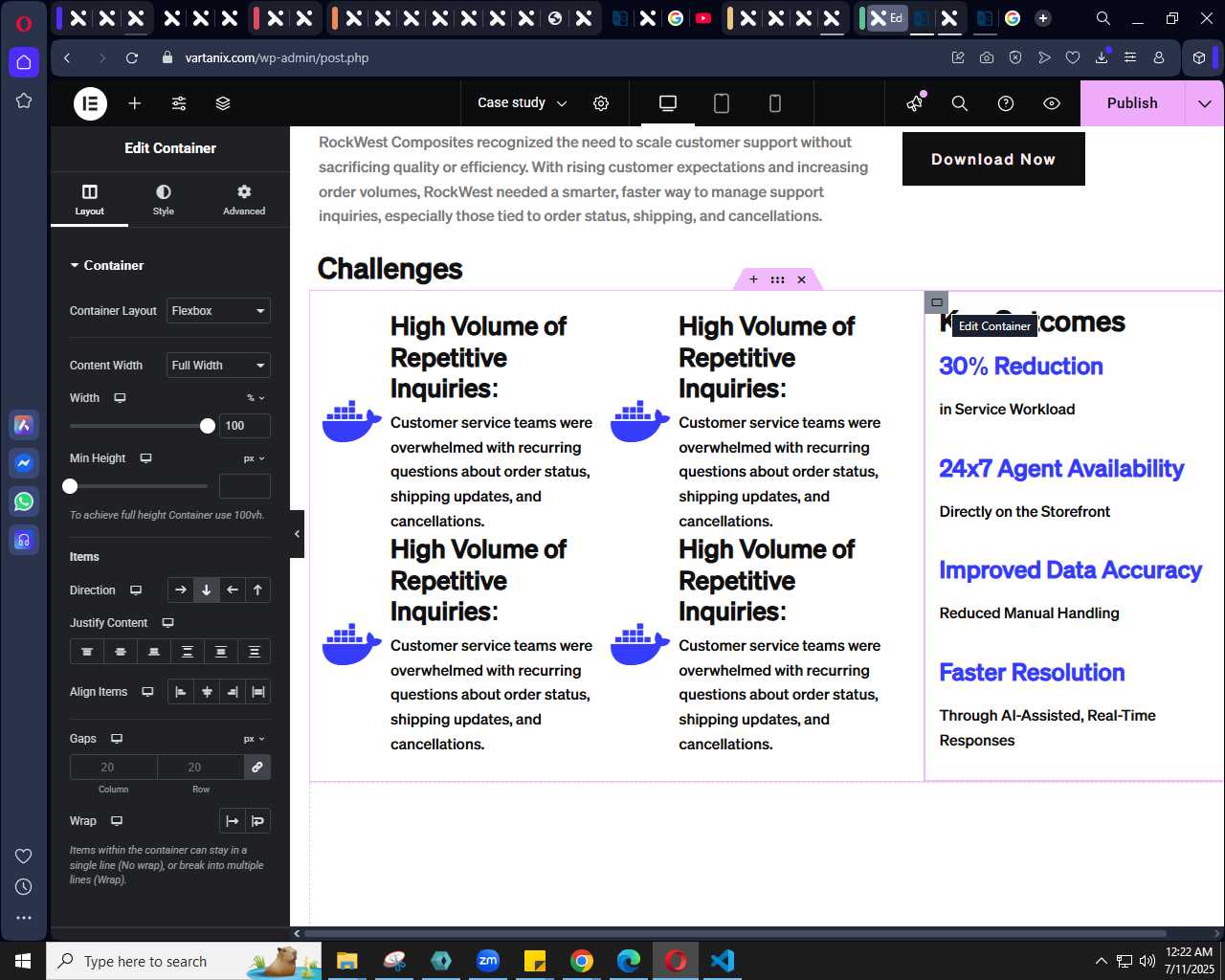Screen dimensions: 1225x980
Task: Delete container with handle X icon
Action: tap(802, 279)
